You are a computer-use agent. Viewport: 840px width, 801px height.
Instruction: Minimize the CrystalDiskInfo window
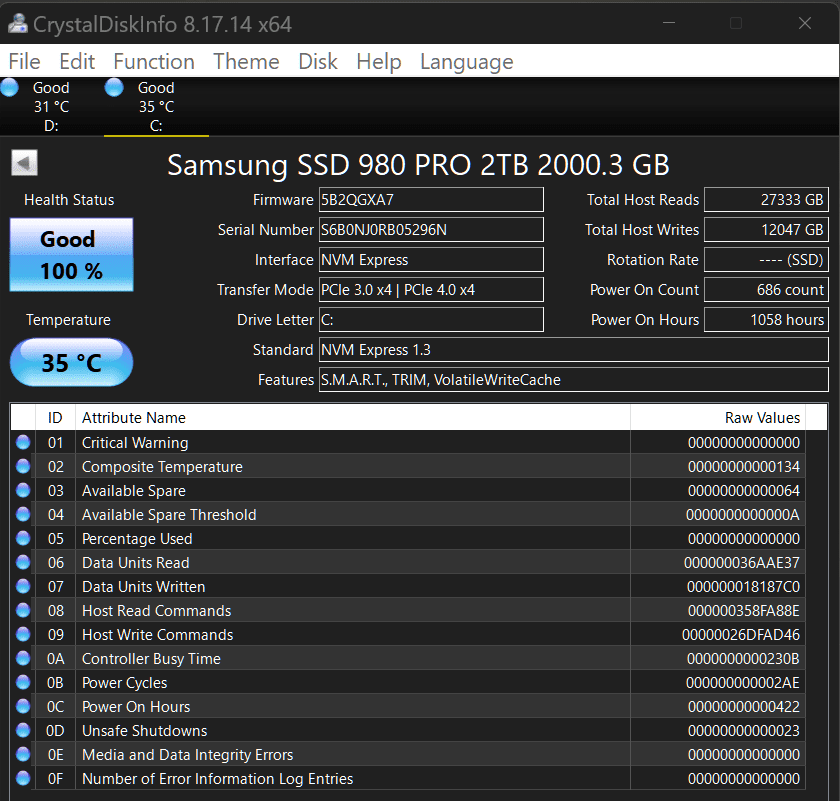[669, 23]
